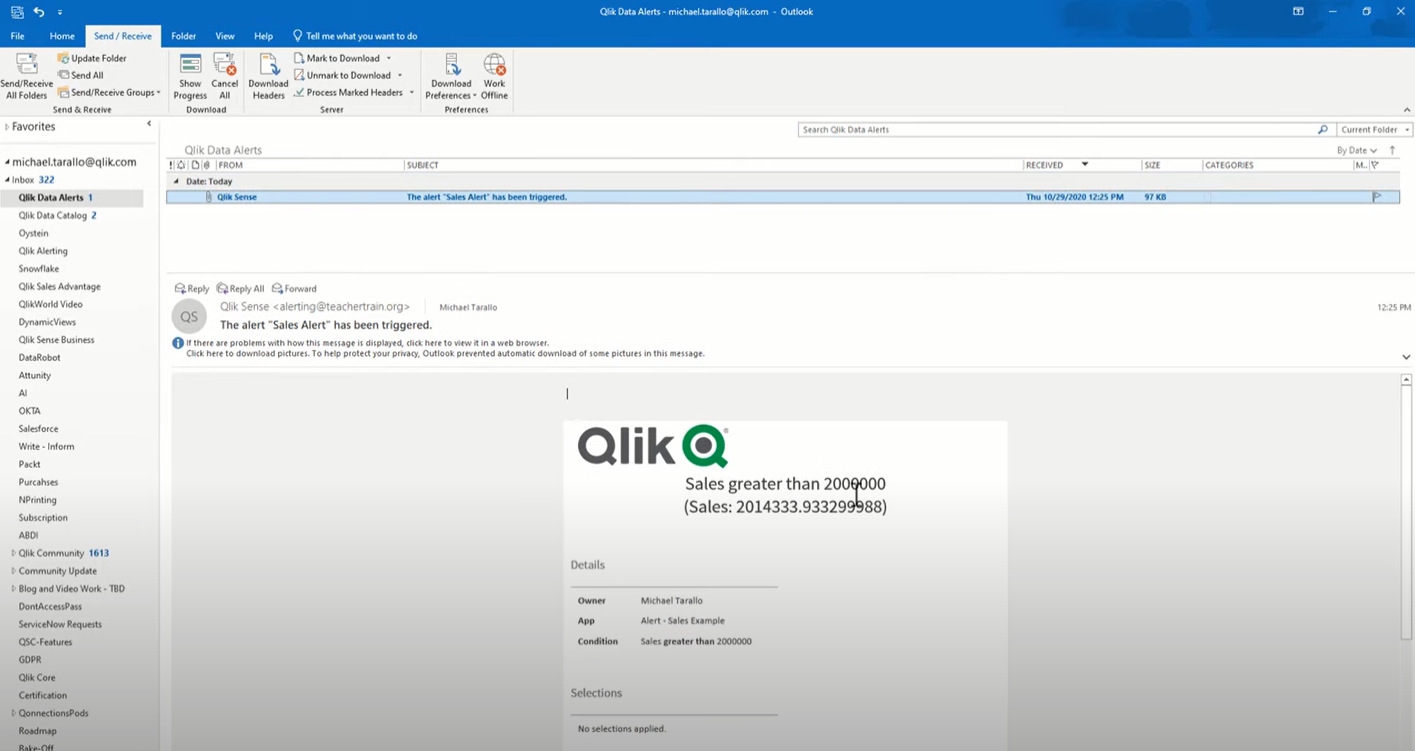Click the quick access Send/Receive icon
This screenshot has width=1415, height=751.
pos(17,11)
